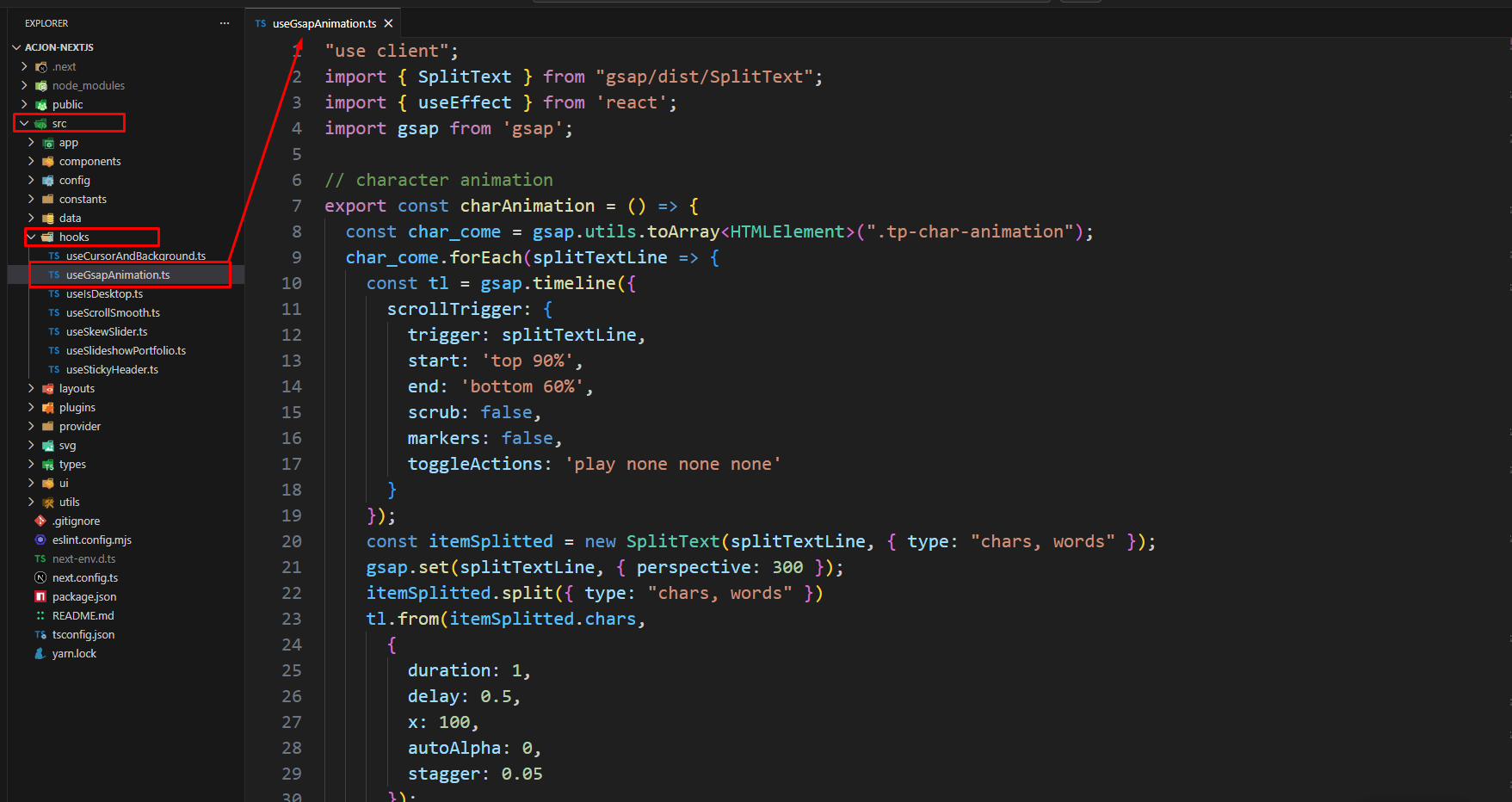1512x802 pixels.
Task: Collapse the src folder chevron
Action: 24,124
